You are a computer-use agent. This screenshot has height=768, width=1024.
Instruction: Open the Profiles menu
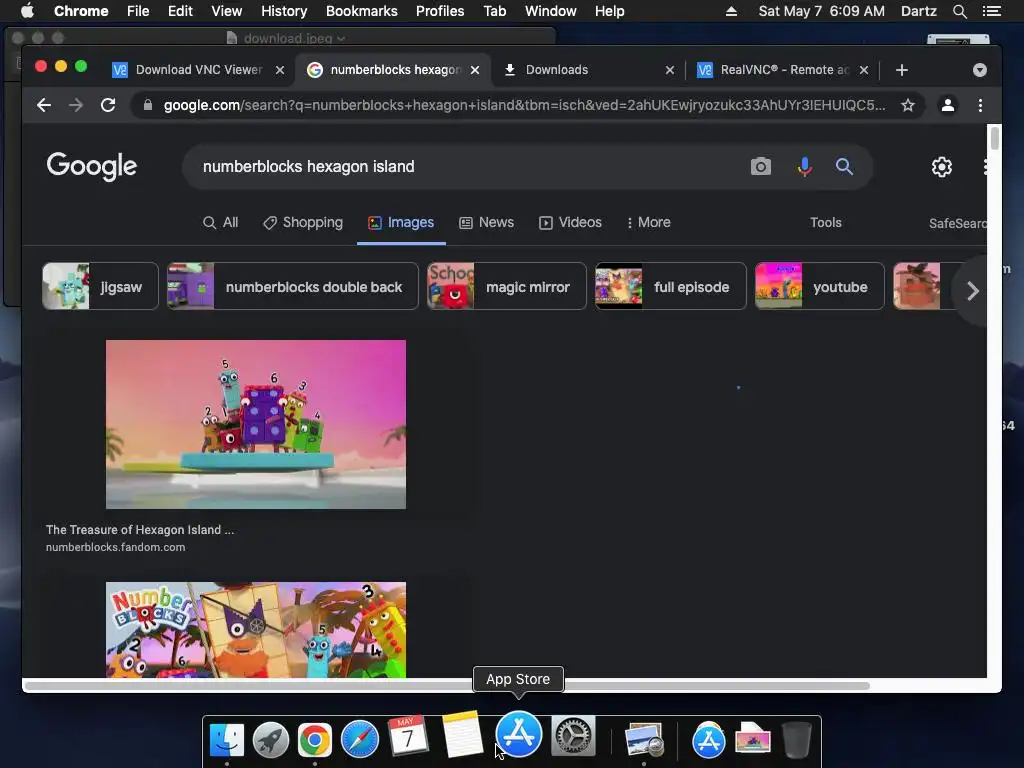440,11
